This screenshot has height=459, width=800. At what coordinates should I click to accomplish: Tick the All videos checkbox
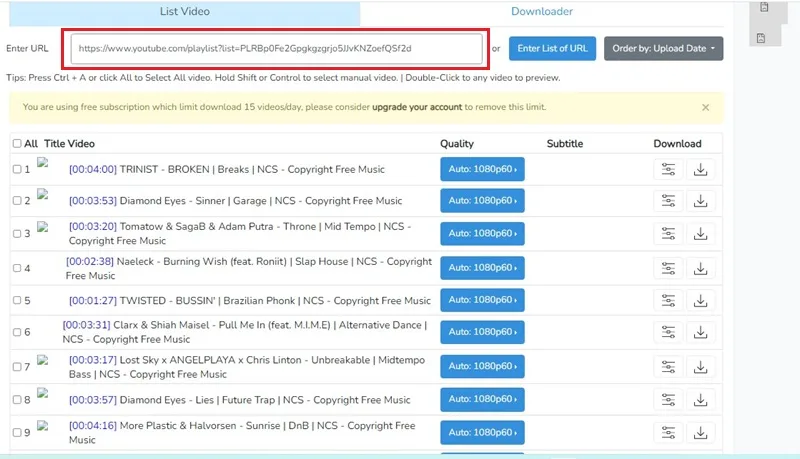17,143
